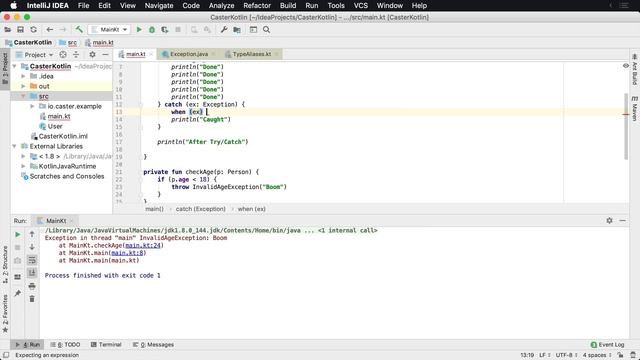The width and height of the screenshot is (640, 360).
Task: Open project folder icon in toolbar
Action: tap(7, 29)
